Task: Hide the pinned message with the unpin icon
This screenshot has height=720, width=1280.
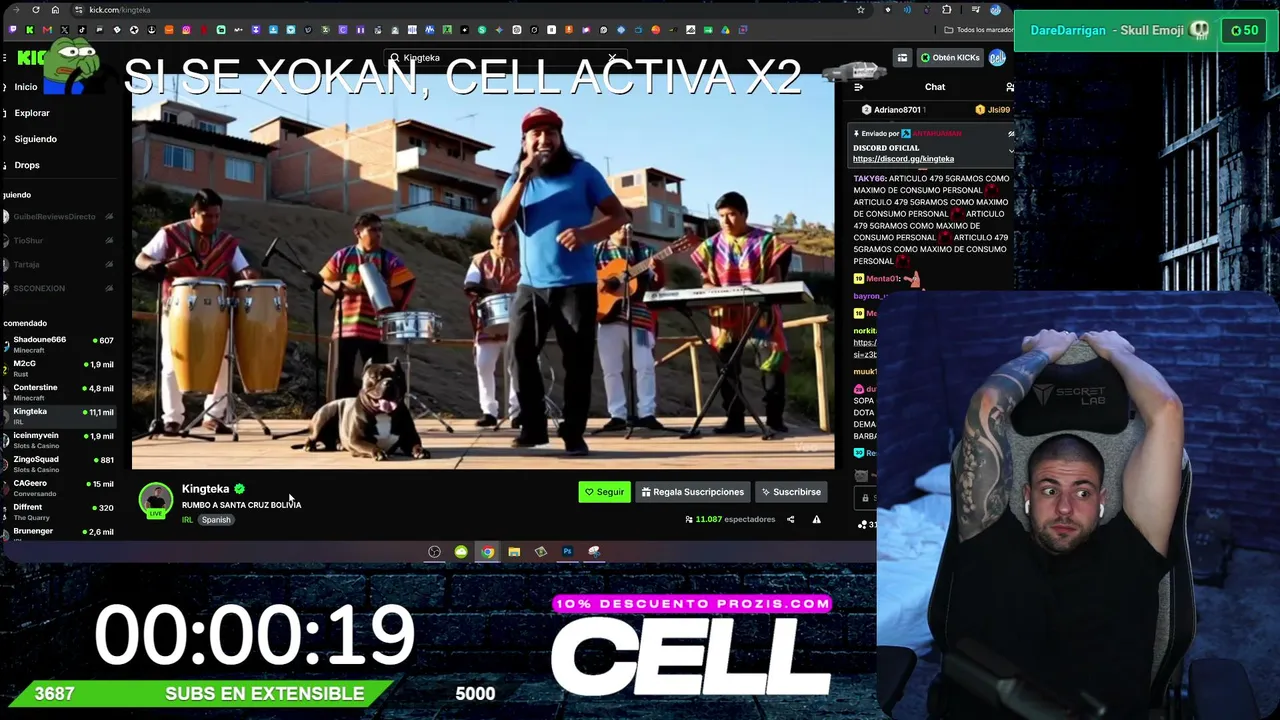Action: point(1011,133)
